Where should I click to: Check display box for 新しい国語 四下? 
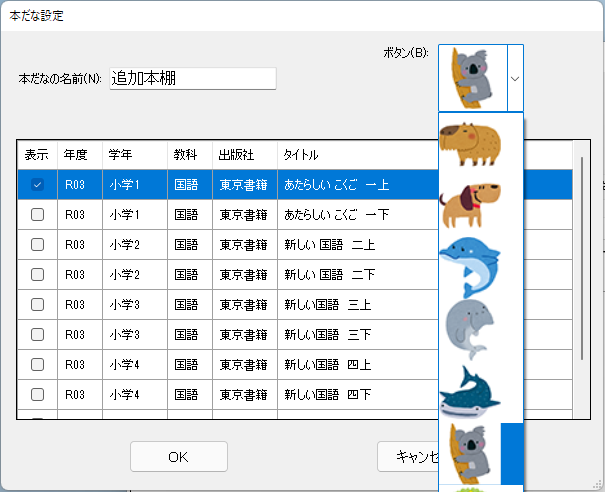[x=37, y=394]
